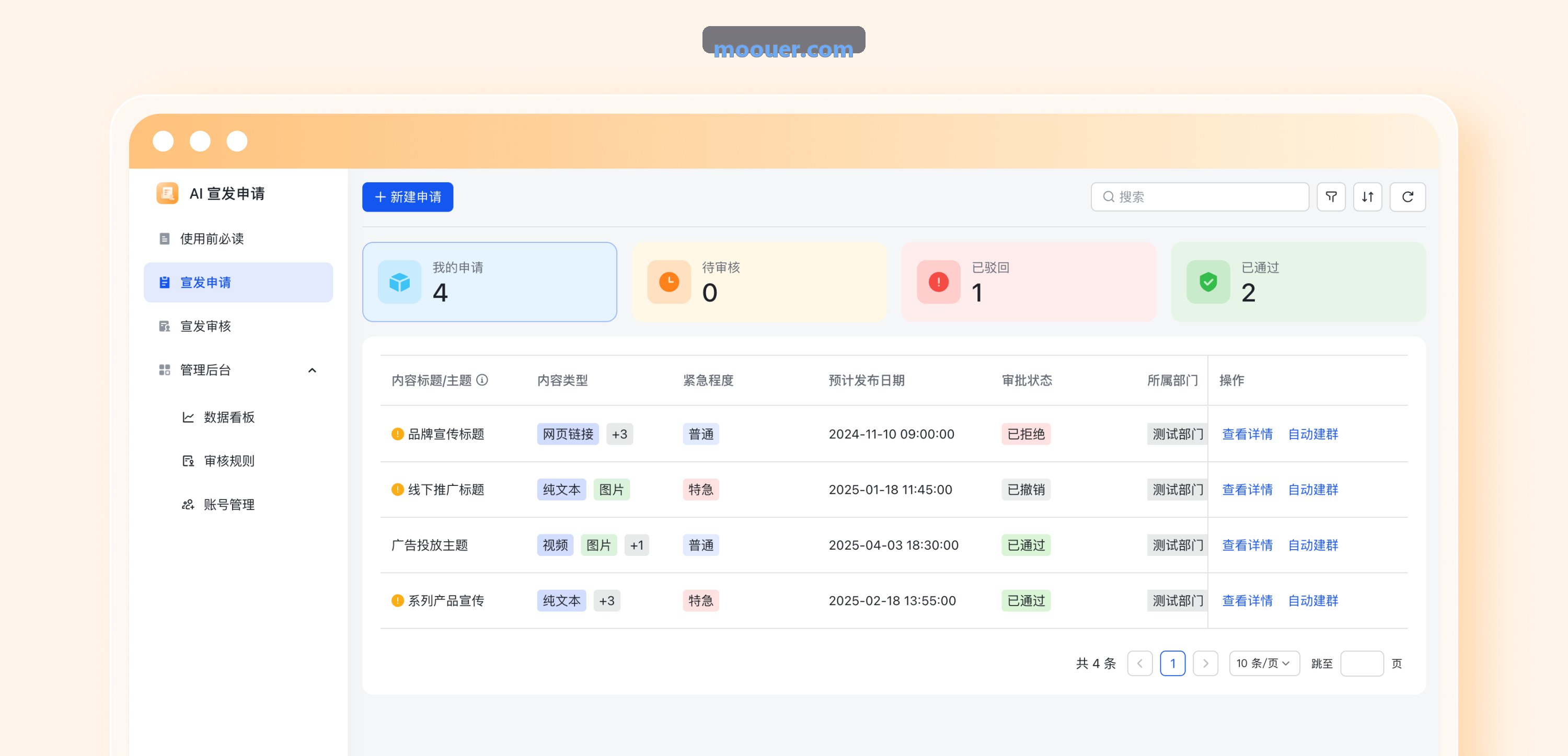Click the refresh icon button
Screen dimensions: 1568x756
(x=1408, y=196)
